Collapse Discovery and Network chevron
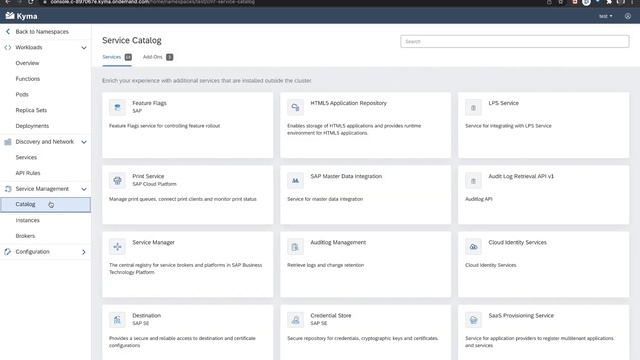640x360 pixels. tap(84, 142)
